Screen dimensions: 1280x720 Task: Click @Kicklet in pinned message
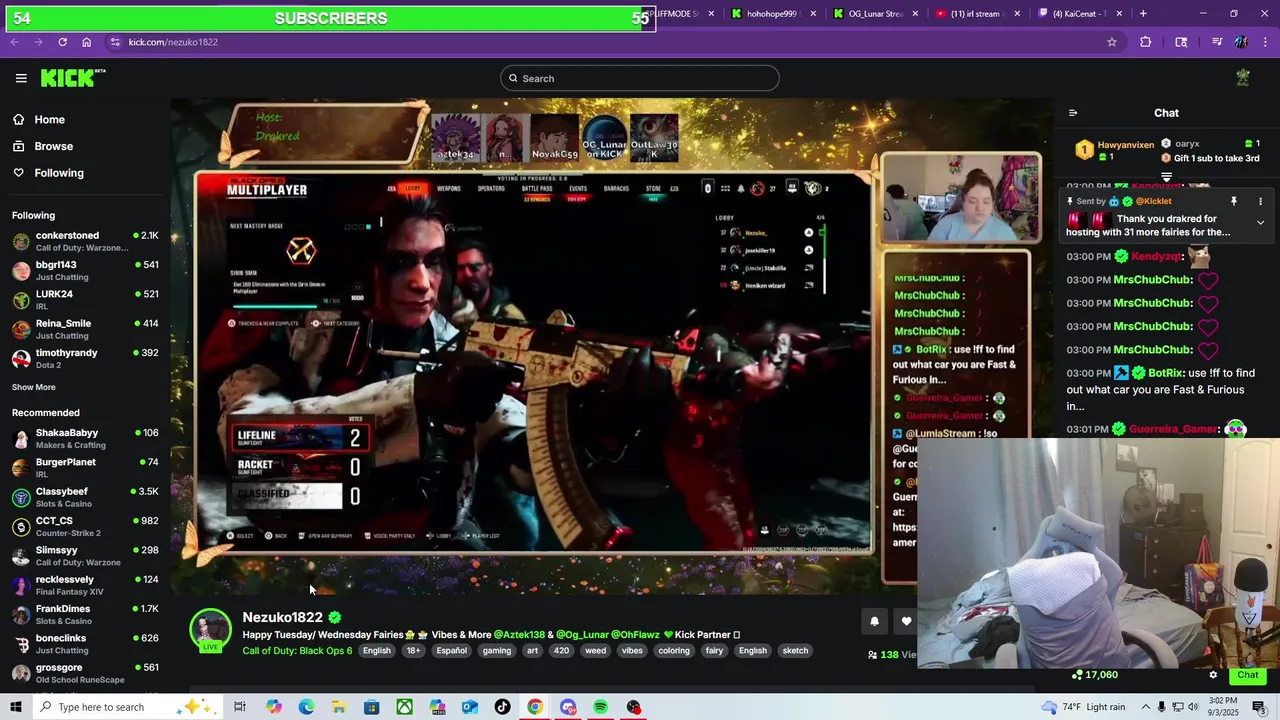point(1153,201)
